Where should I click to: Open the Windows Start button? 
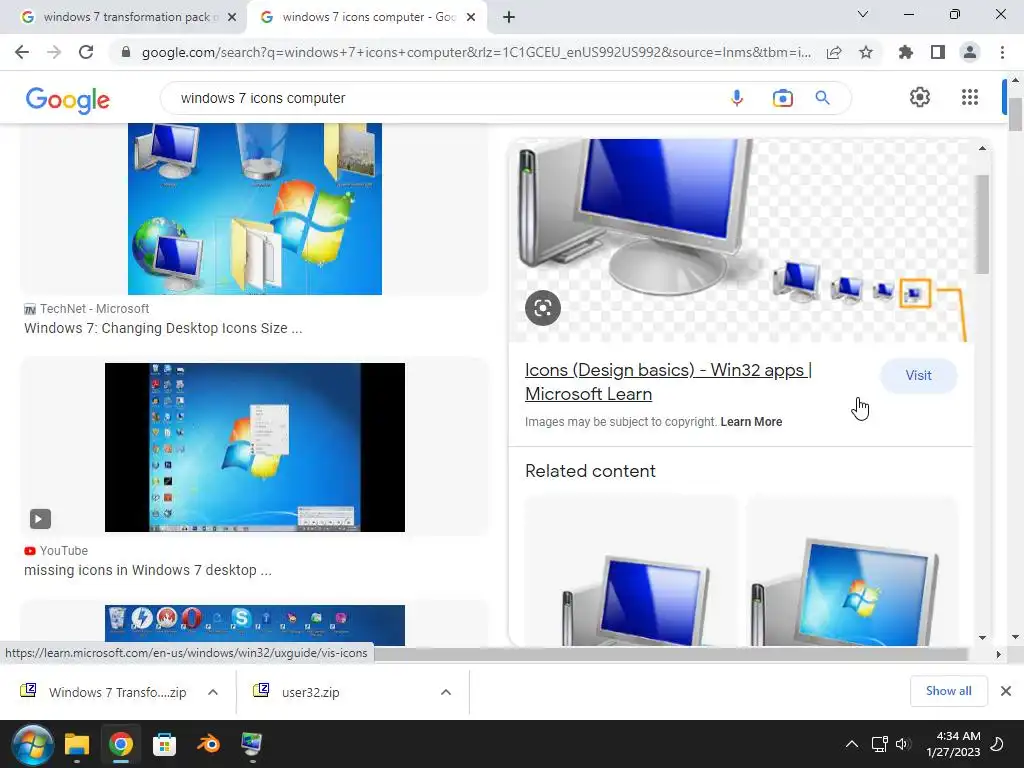pos(32,744)
